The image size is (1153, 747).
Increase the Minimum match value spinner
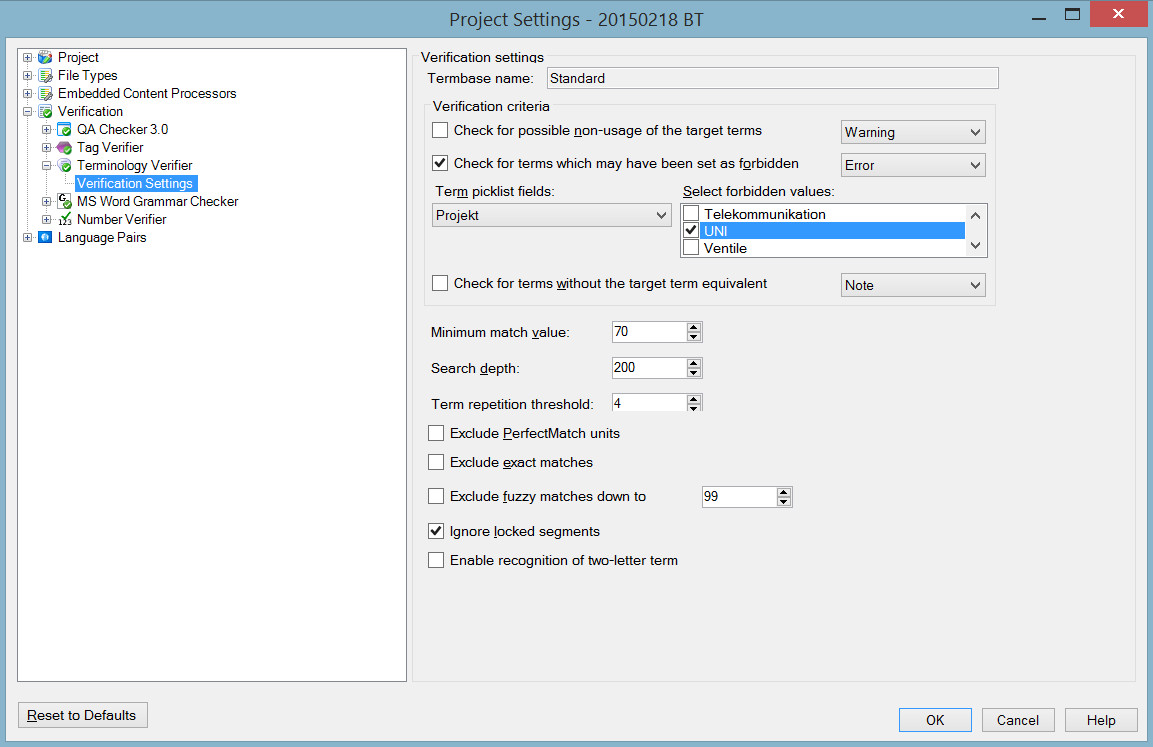(693, 327)
